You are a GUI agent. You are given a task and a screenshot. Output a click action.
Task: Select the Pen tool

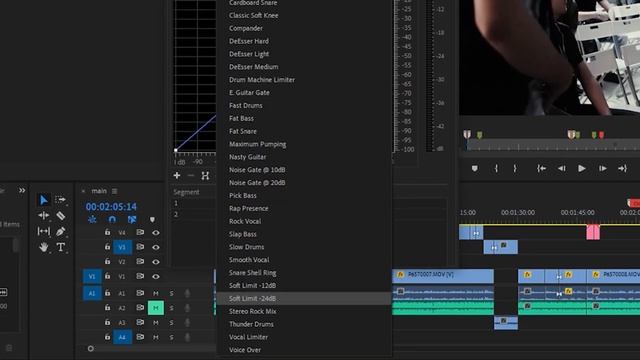pos(60,231)
